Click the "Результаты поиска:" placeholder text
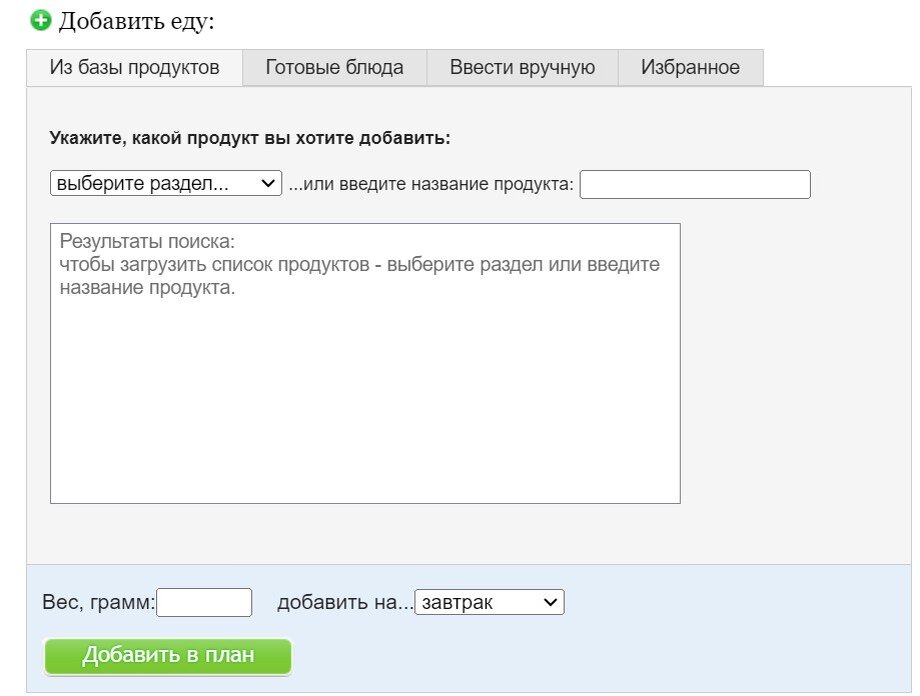This screenshot has height=696, width=920. point(146,242)
